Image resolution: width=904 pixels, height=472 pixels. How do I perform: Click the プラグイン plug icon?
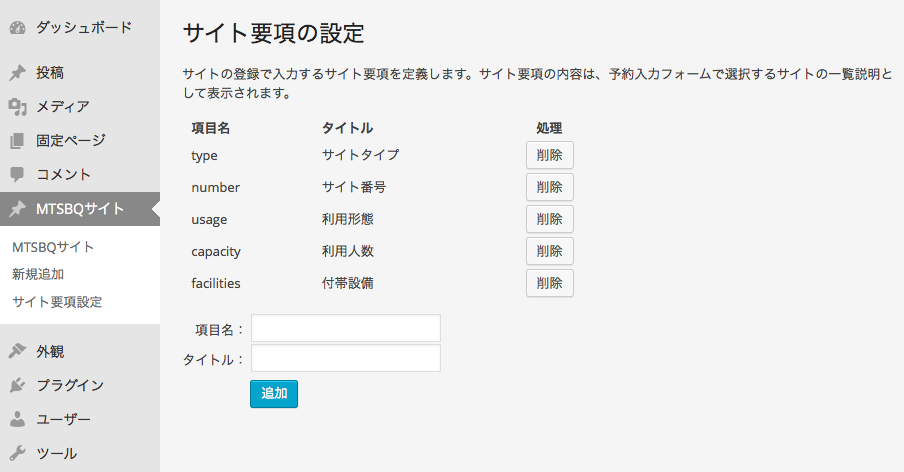tap(17, 385)
